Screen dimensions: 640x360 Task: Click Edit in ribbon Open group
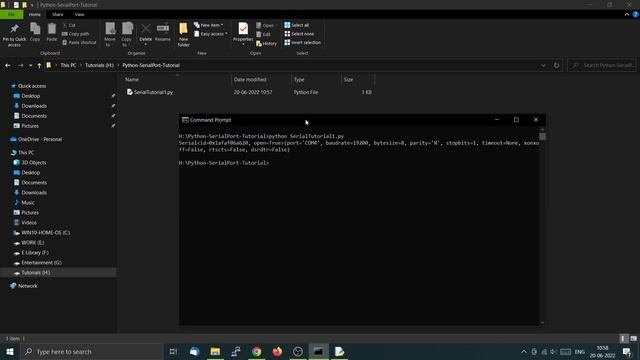point(263,34)
